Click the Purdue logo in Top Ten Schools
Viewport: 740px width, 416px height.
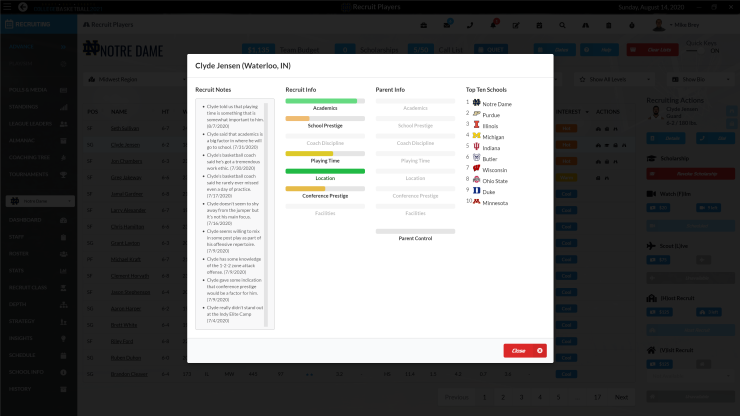[x=476, y=114]
